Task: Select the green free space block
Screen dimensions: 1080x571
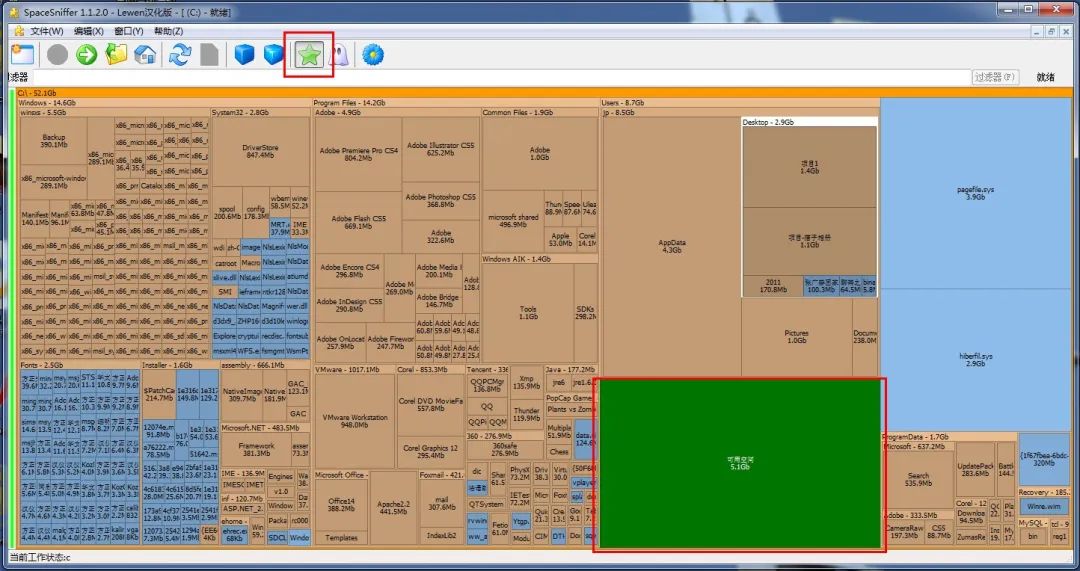Action: [x=738, y=463]
